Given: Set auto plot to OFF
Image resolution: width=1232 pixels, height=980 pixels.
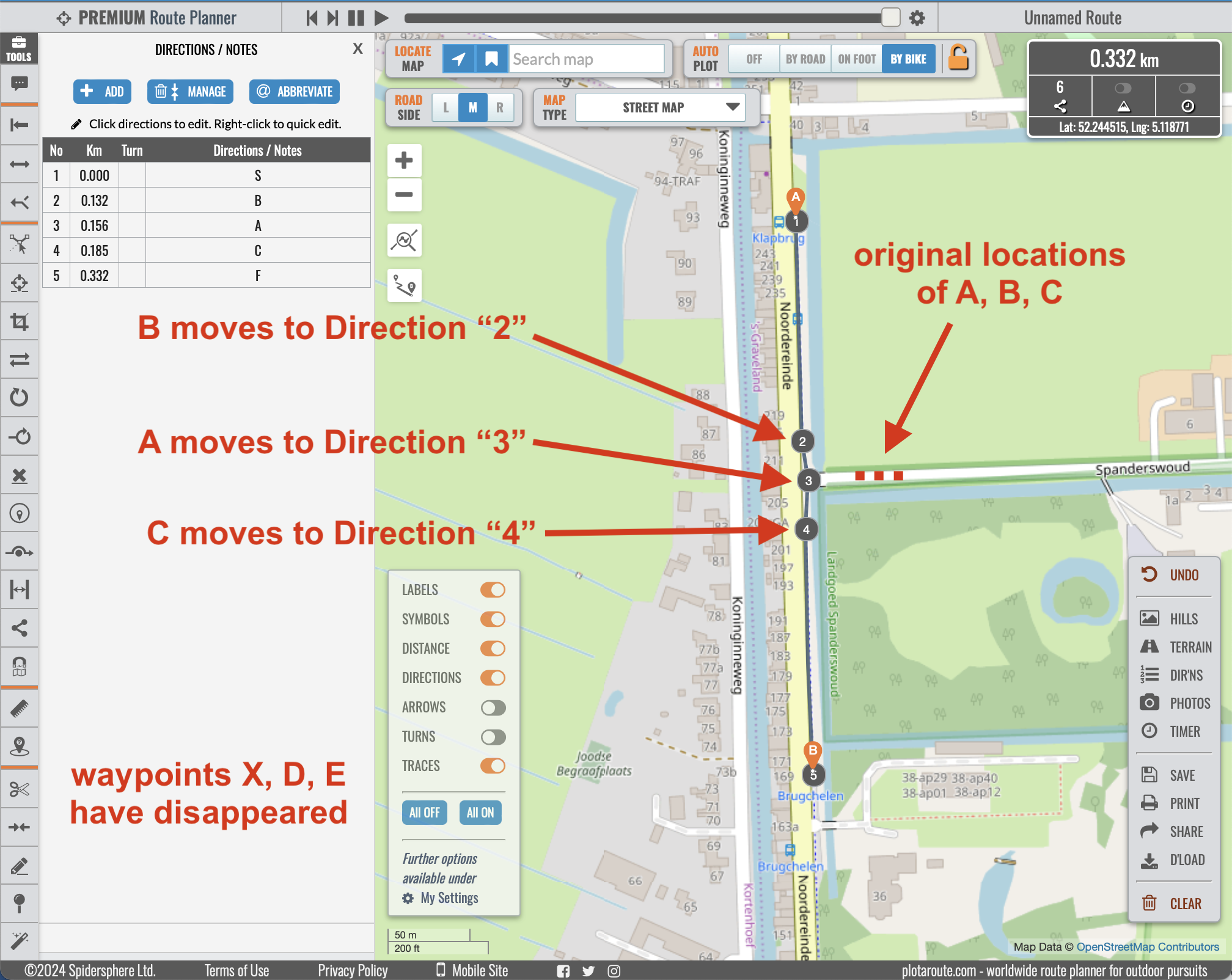Looking at the screenshot, I should coord(754,59).
